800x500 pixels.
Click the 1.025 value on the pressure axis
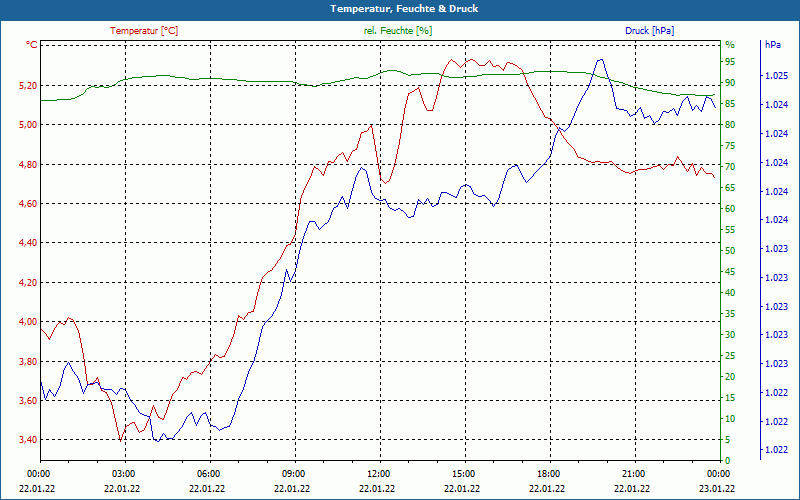(777, 76)
